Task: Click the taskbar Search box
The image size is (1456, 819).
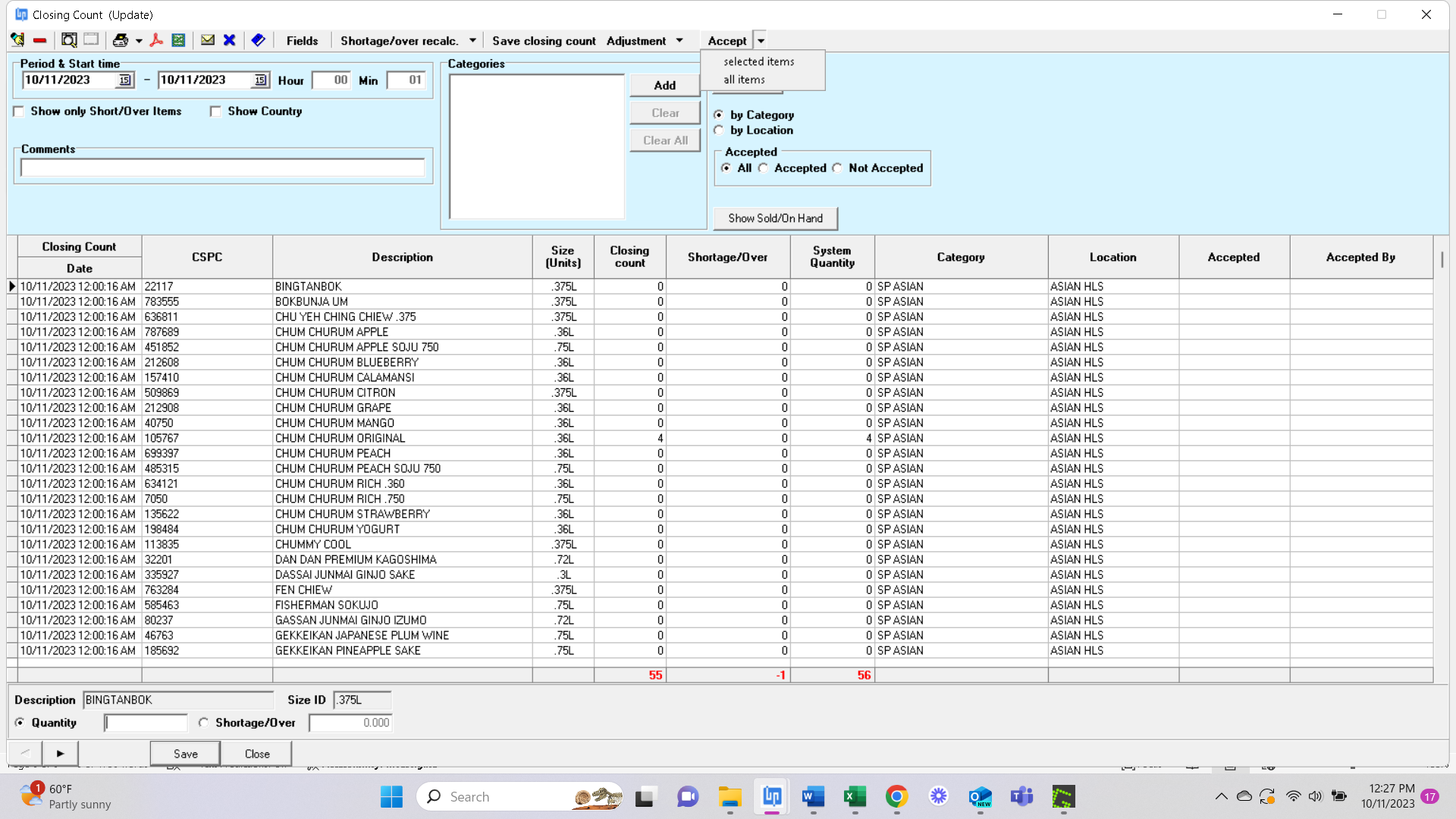Action: coord(519,797)
